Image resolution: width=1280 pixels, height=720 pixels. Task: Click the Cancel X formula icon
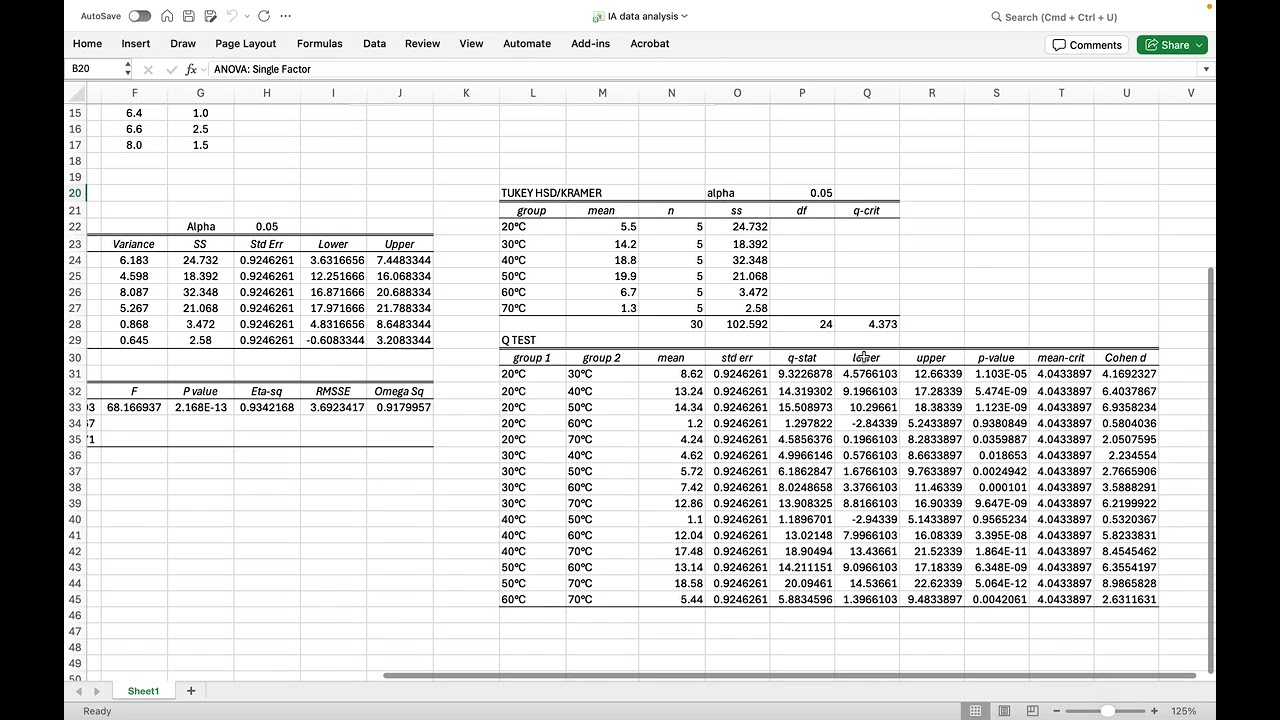click(148, 70)
